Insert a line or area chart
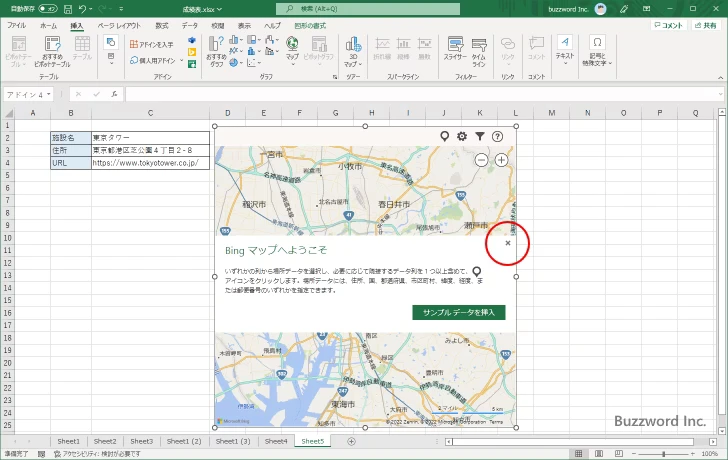 tap(235, 51)
